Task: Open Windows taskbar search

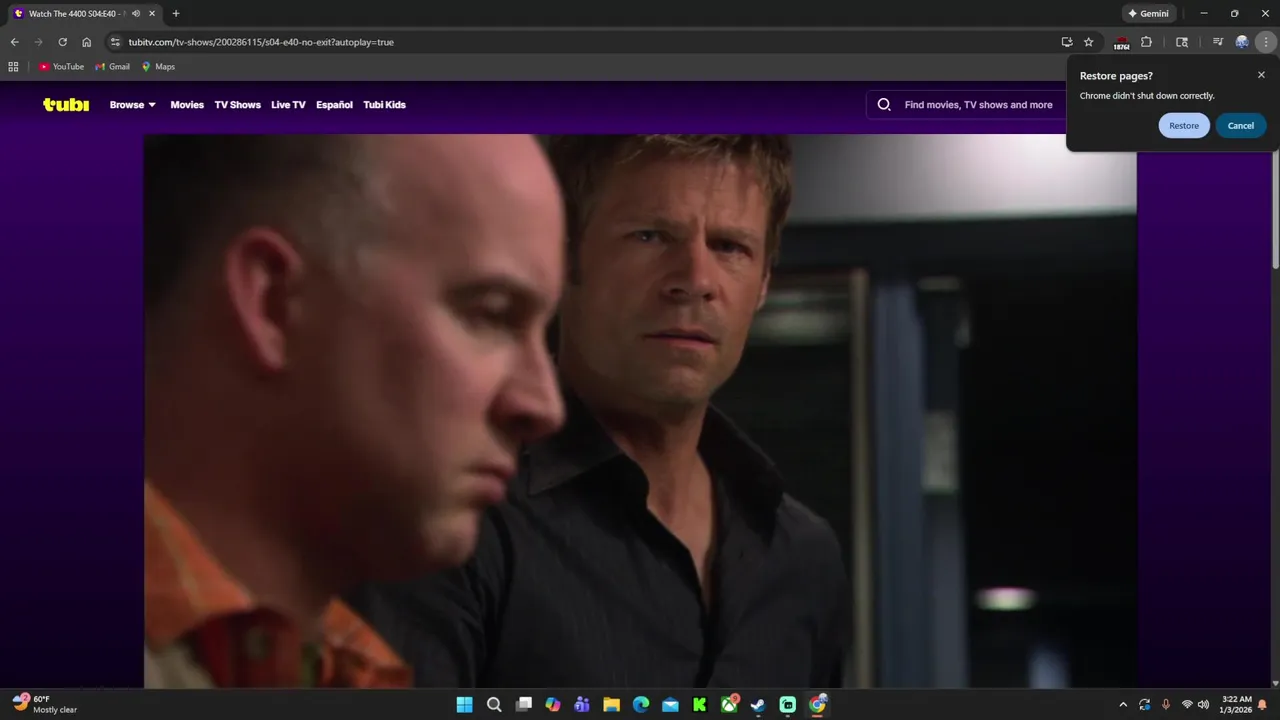Action: click(494, 704)
